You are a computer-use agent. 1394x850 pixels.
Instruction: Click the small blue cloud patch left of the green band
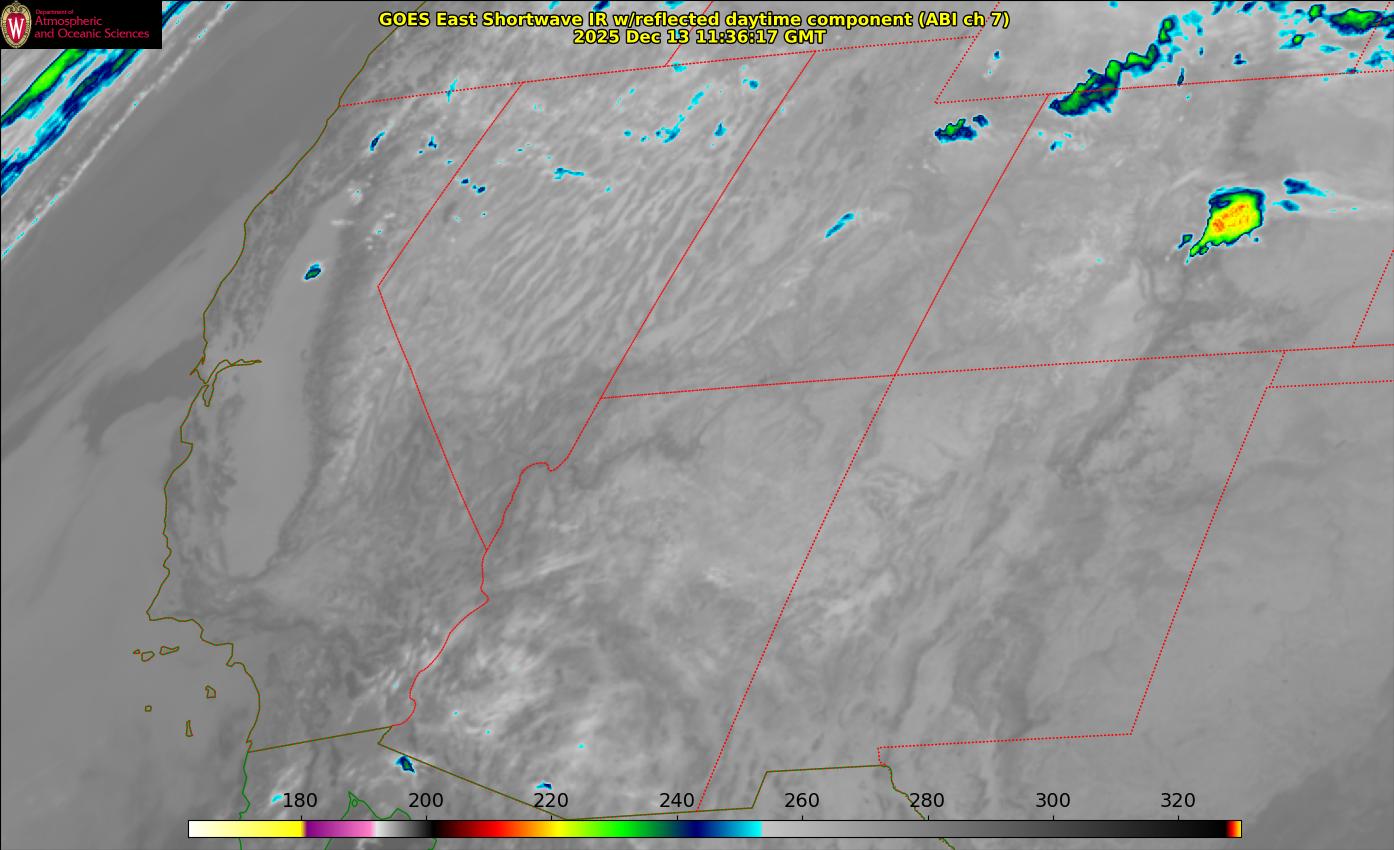coord(958,129)
